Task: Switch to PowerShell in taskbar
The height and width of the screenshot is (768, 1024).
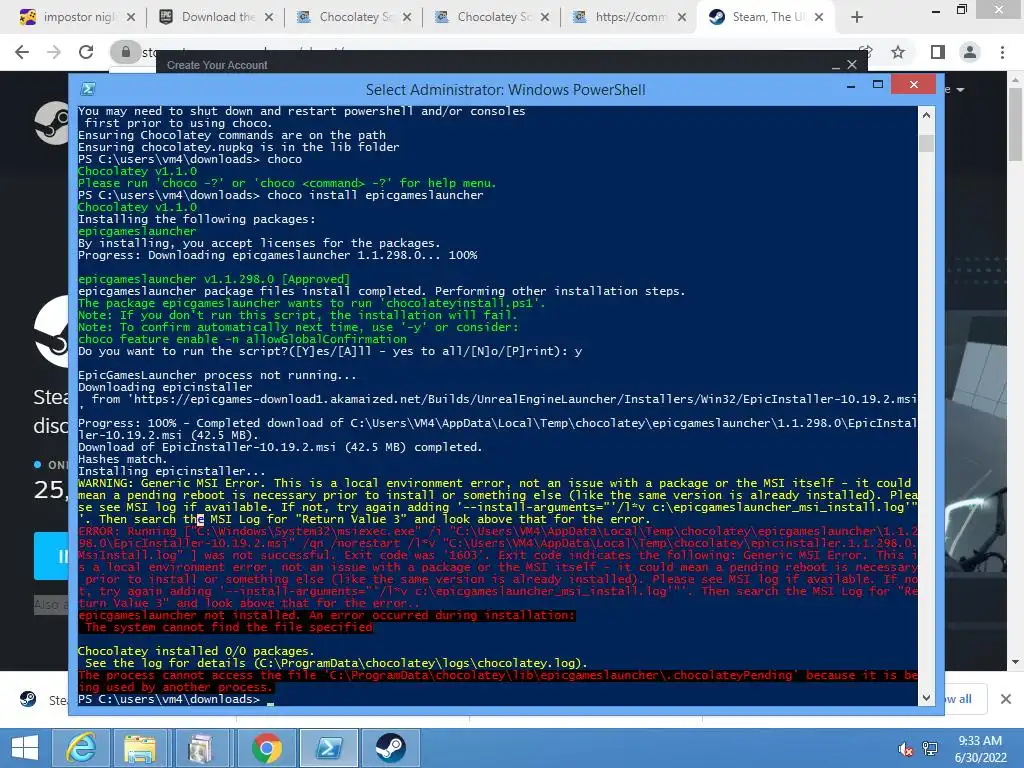Action: coord(328,748)
